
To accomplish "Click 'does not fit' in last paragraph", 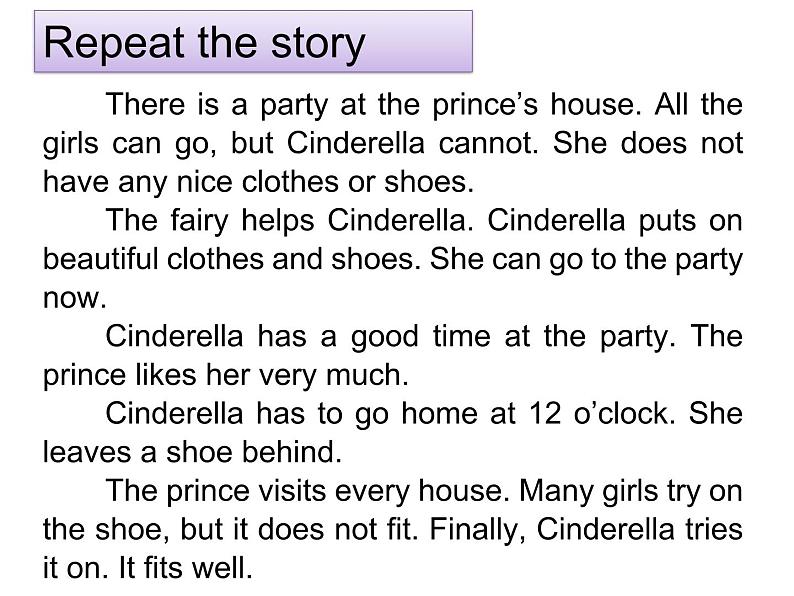I will tap(338, 530).
